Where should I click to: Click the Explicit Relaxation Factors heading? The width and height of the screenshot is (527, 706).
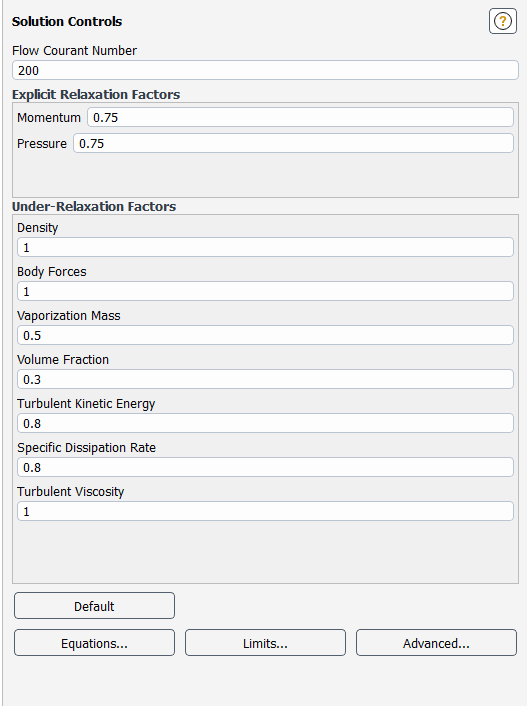(x=96, y=95)
